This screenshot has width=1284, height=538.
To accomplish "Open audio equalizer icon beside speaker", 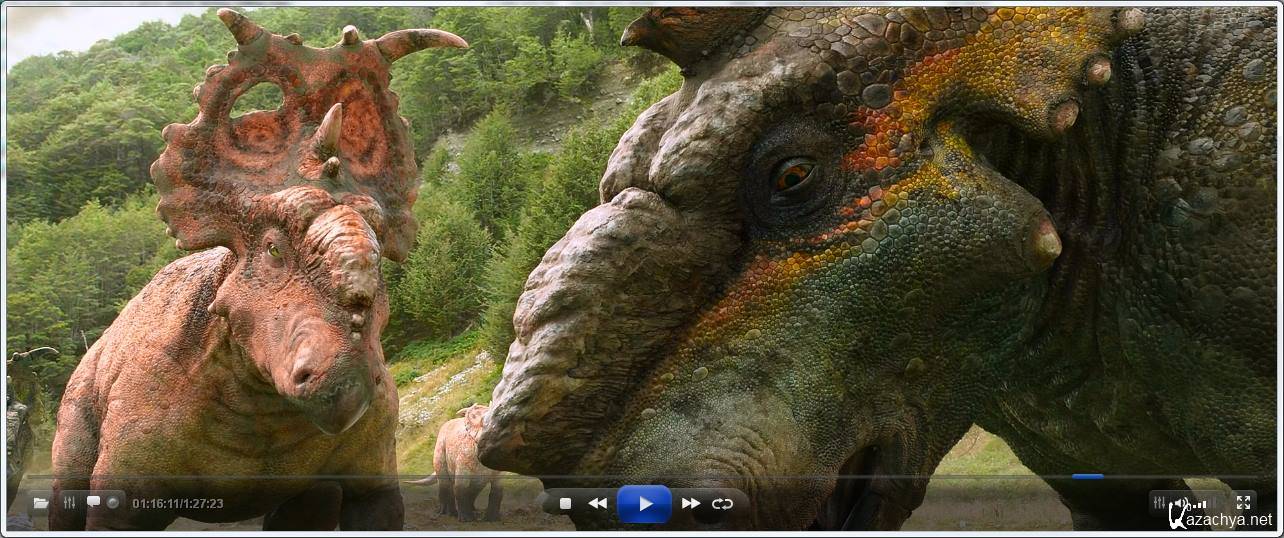I will pos(1159,503).
